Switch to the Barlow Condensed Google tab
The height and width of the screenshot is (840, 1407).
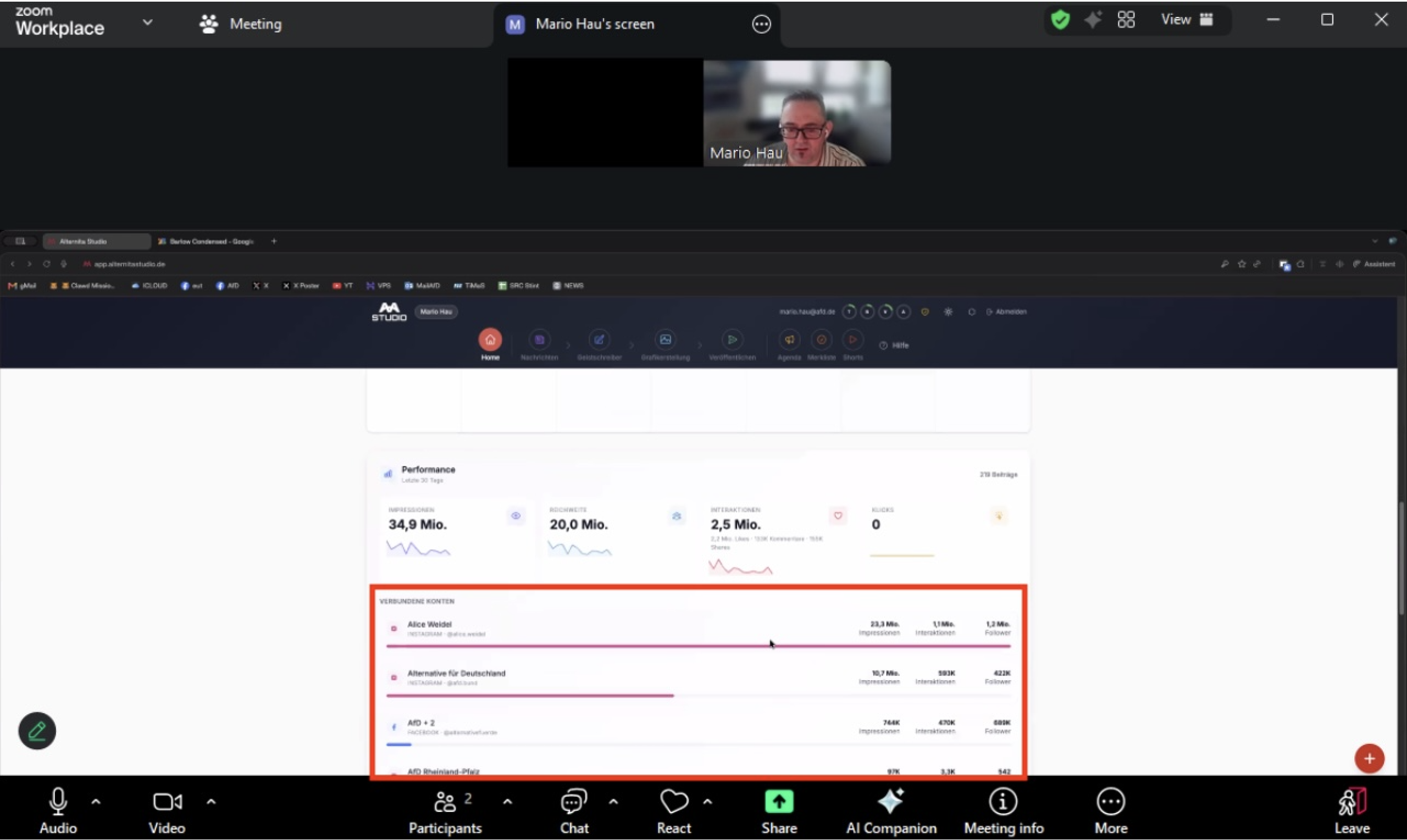[207, 242]
